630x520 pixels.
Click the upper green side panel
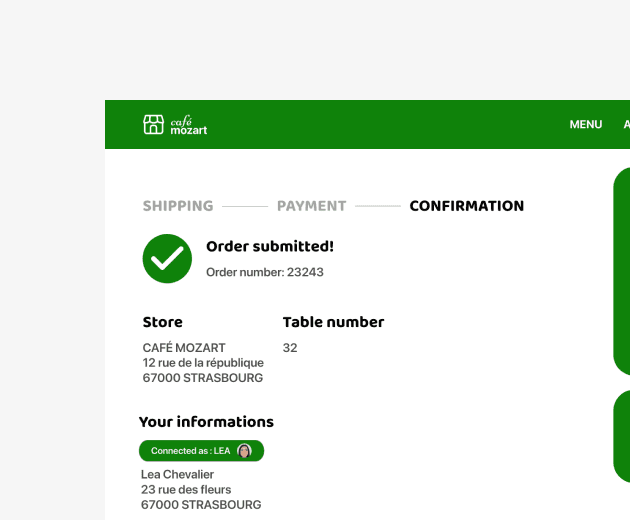(x=622, y=271)
